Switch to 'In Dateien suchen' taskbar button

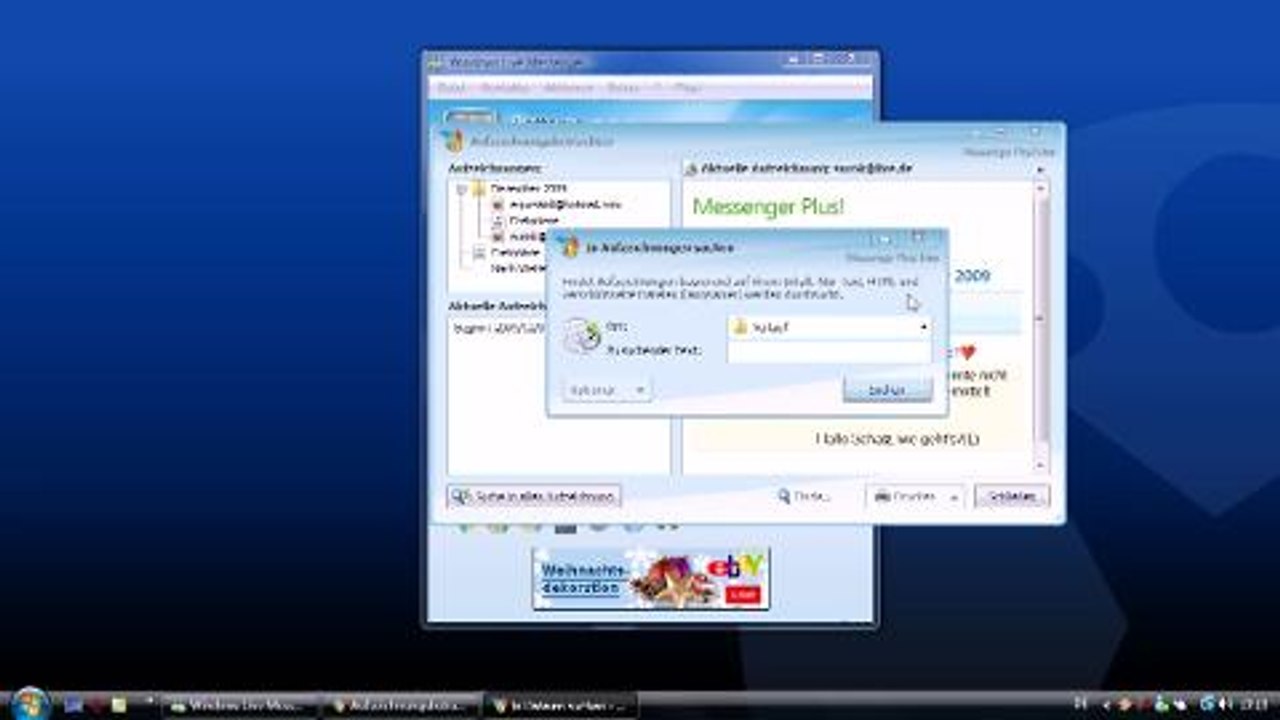tap(562, 706)
